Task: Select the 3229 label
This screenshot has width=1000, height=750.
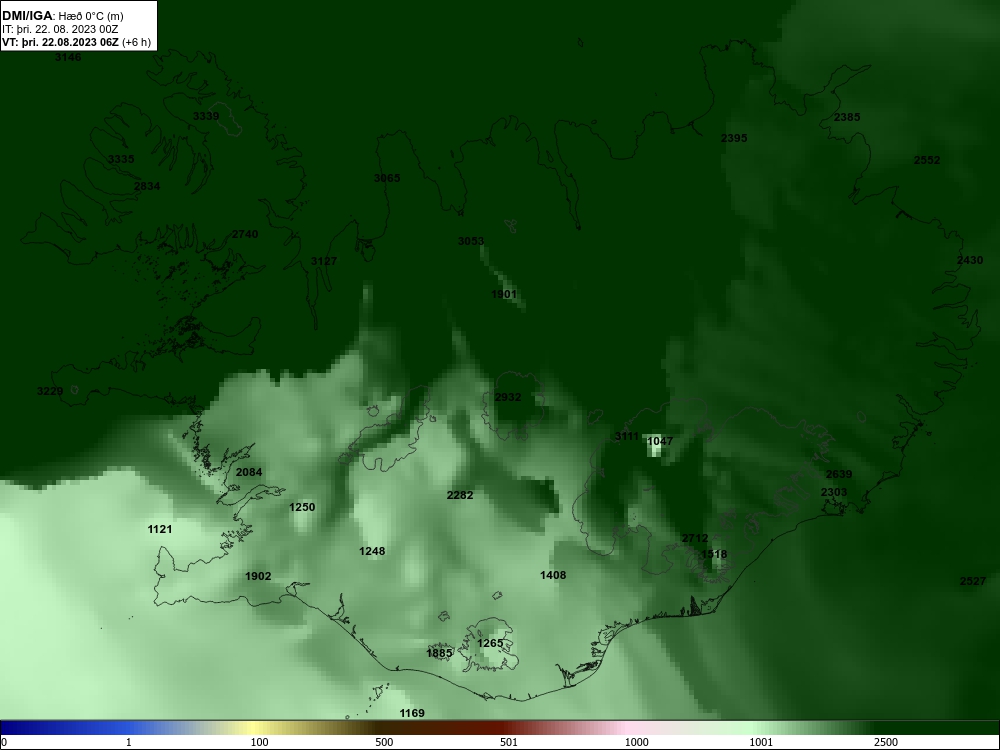Action: (x=50, y=391)
